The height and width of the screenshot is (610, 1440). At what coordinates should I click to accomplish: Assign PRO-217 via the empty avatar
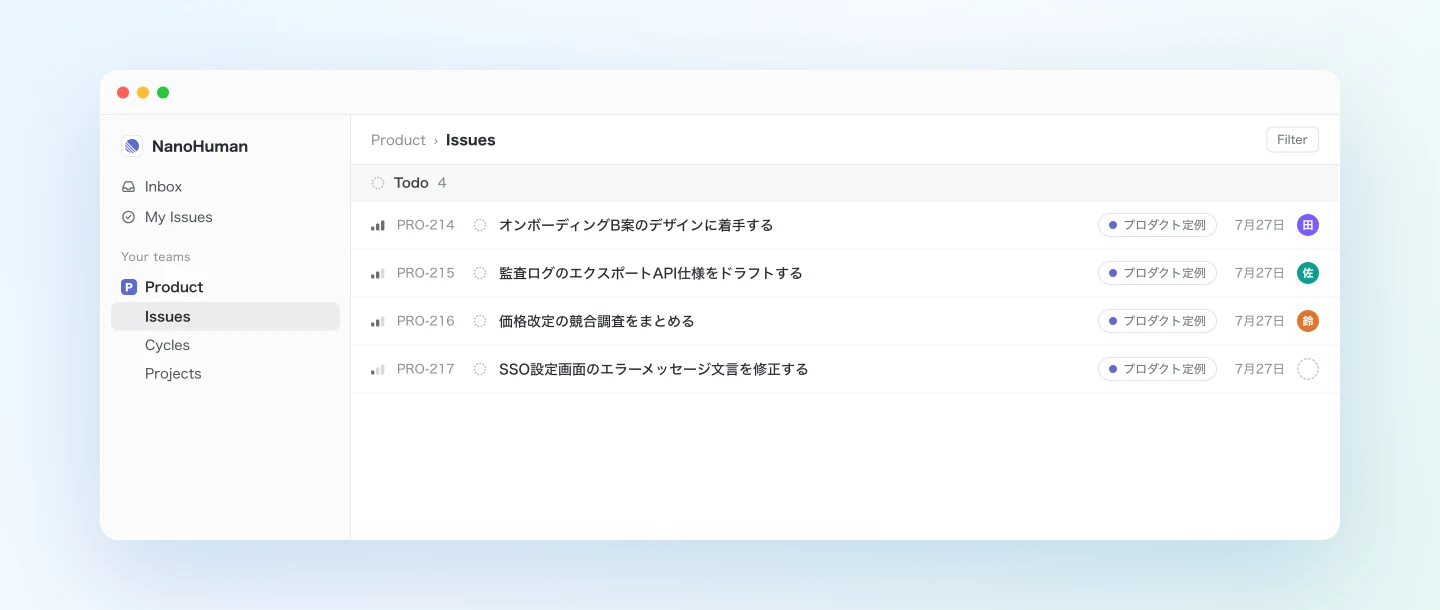click(1308, 369)
